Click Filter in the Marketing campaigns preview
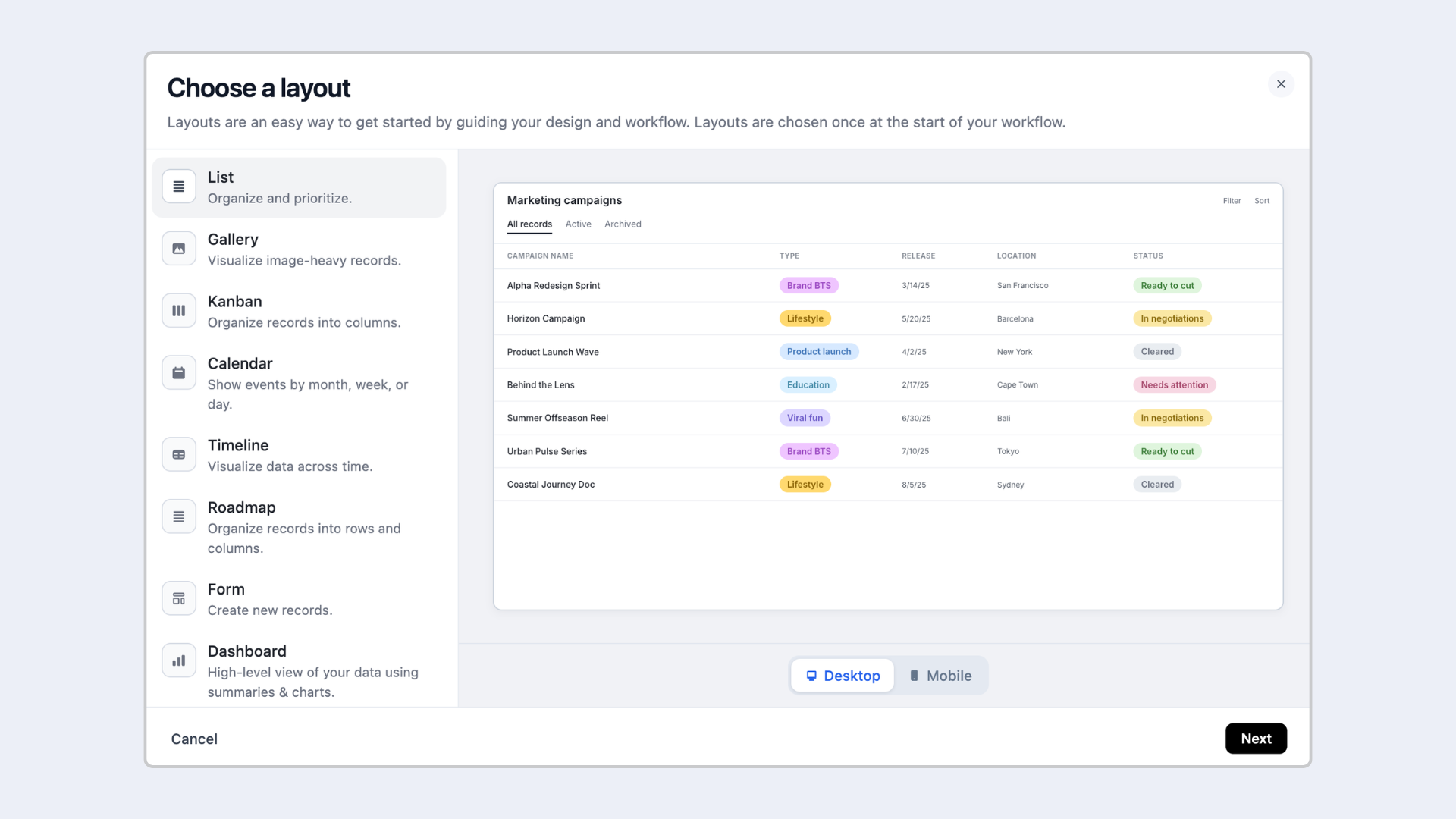The height and width of the screenshot is (819, 1456). (1232, 201)
